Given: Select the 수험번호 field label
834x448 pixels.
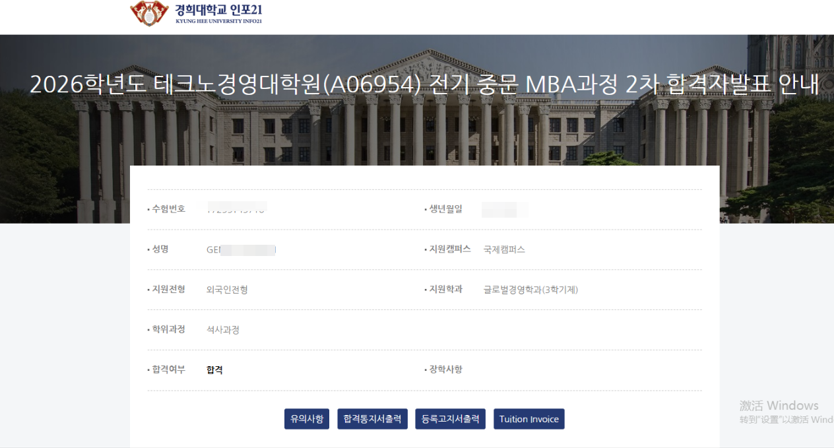Looking at the screenshot, I should point(168,209).
